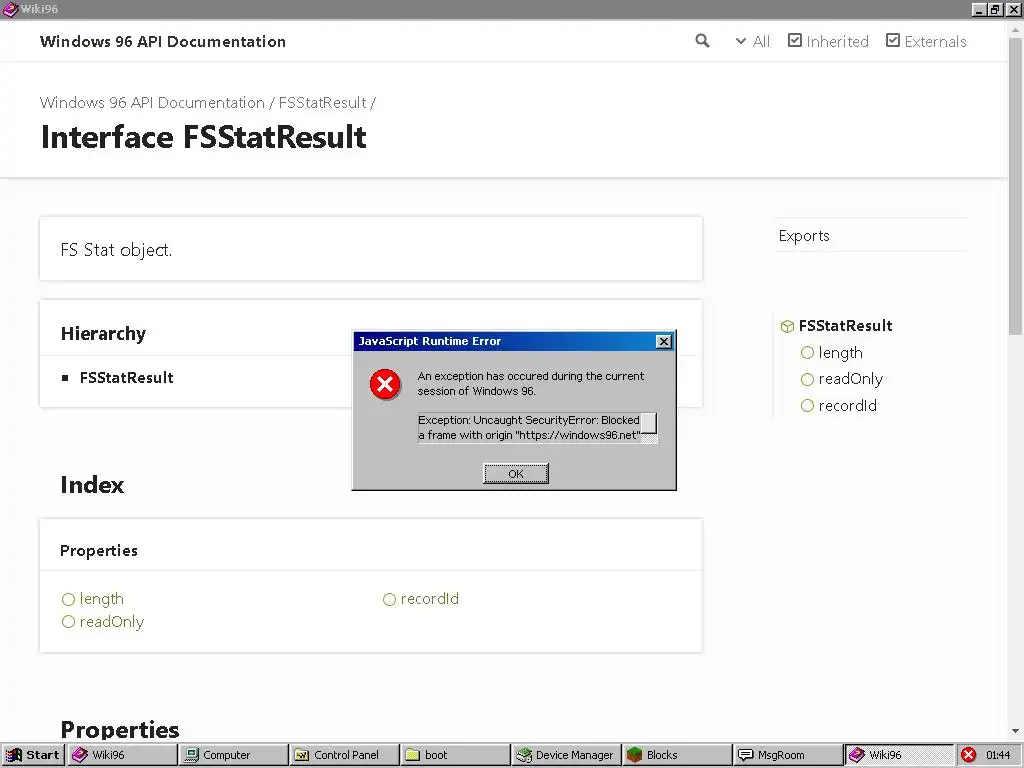
Task: Click the red error icon in the dialog
Action: pyautogui.click(x=385, y=384)
